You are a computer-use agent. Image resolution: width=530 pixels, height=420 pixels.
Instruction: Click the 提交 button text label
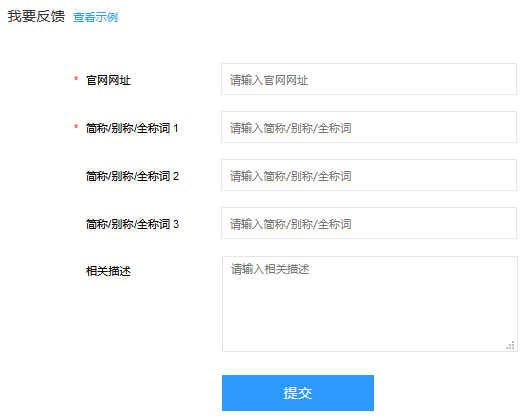coord(298,393)
